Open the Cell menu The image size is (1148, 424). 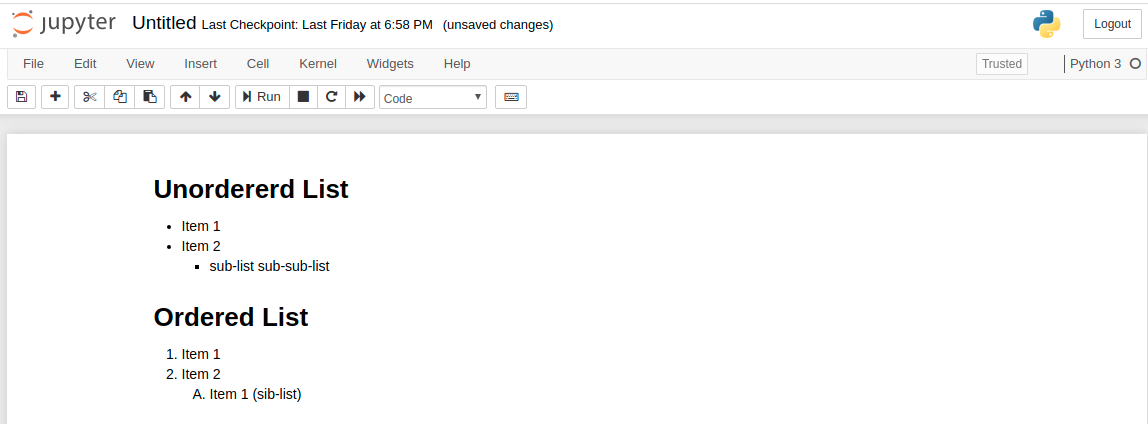click(x=258, y=64)
